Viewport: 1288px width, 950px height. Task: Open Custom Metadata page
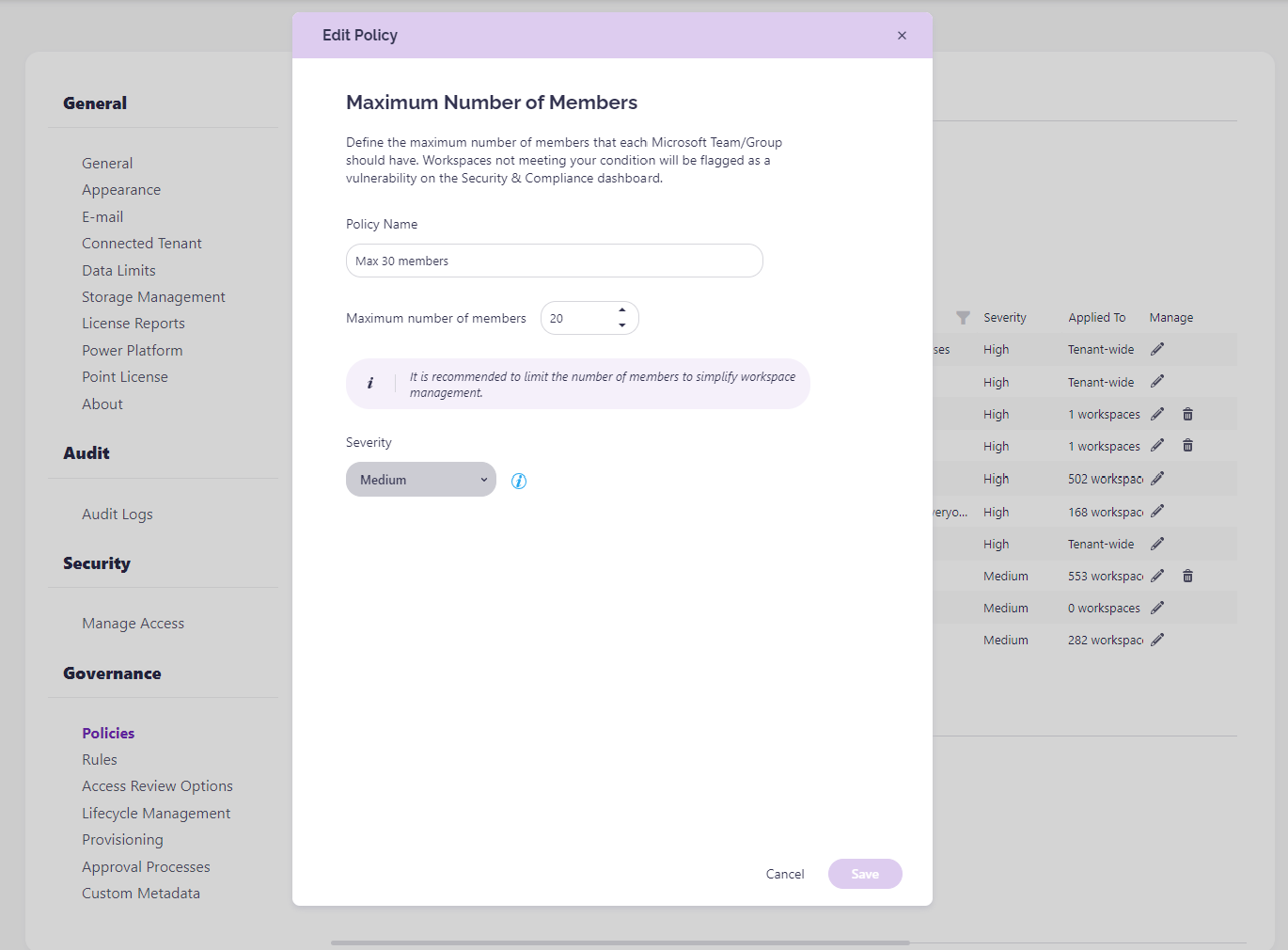(x=141, y=894)
